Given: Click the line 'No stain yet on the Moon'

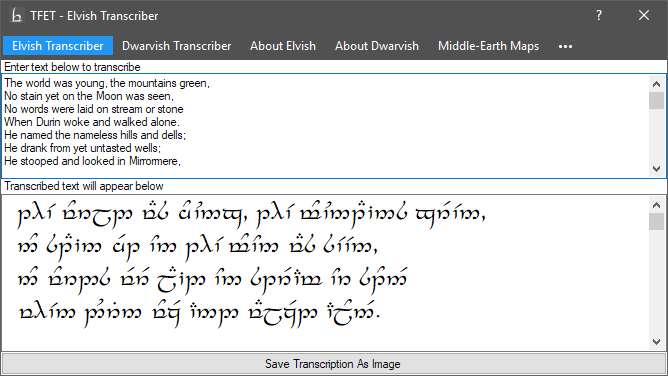Looking at the screenshot, I should click(89, 96).
